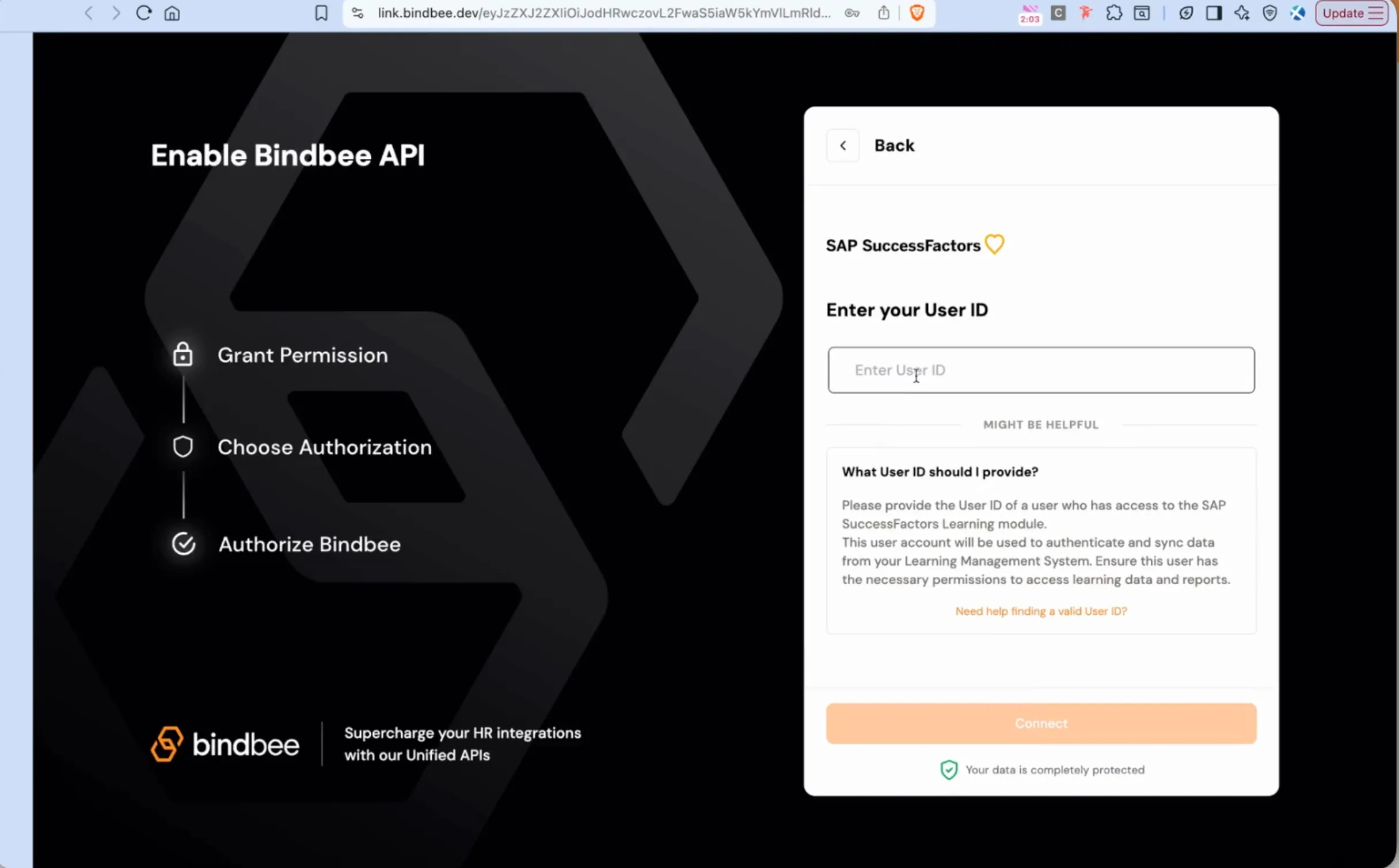Click the Grant Permission lock icon
This screenshot has width=1399, height=868.
coord(183,354)
